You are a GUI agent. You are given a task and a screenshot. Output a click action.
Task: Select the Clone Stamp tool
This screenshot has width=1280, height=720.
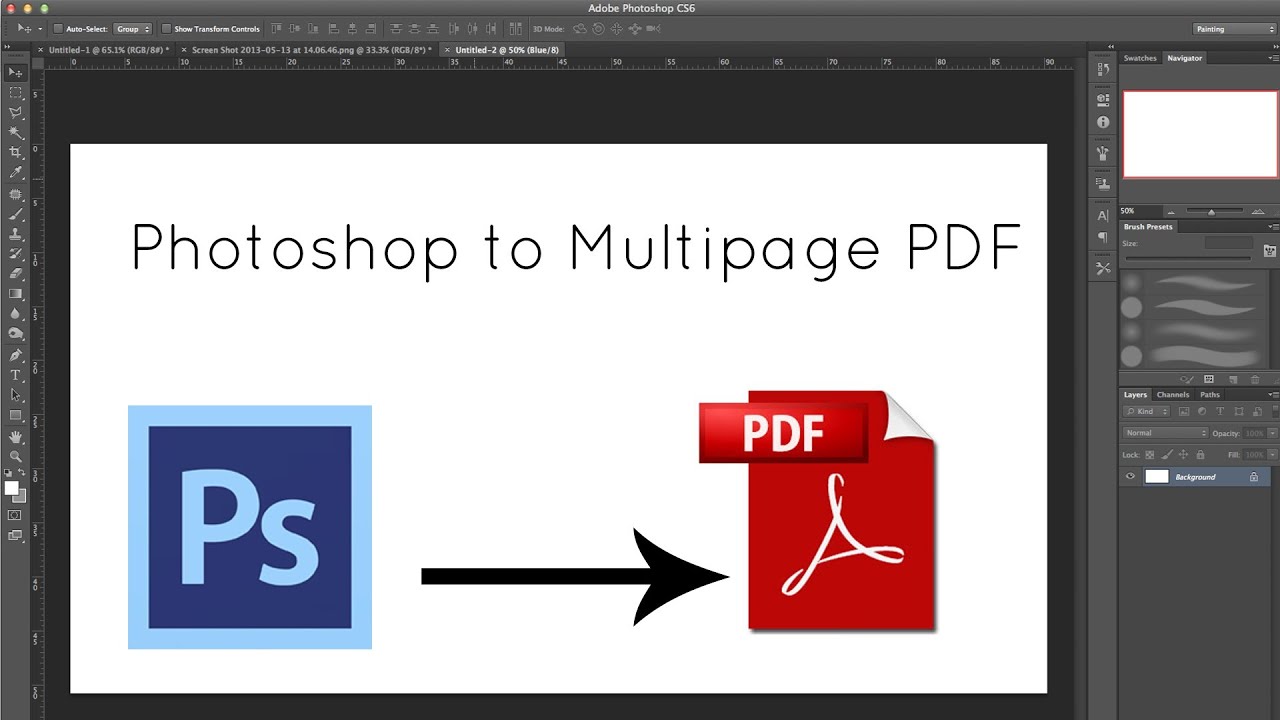15,234
